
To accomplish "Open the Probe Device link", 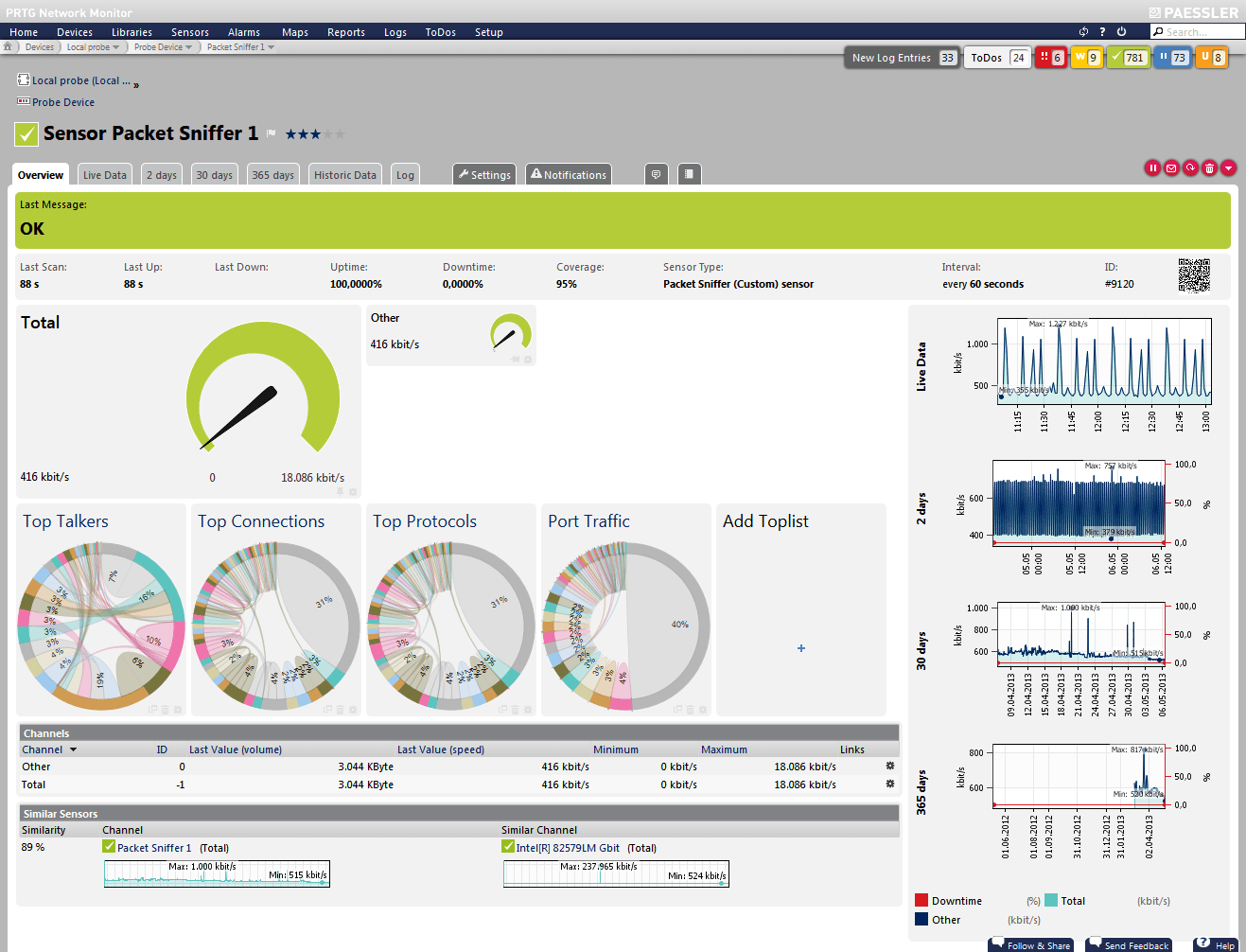I will pos(63,102).
